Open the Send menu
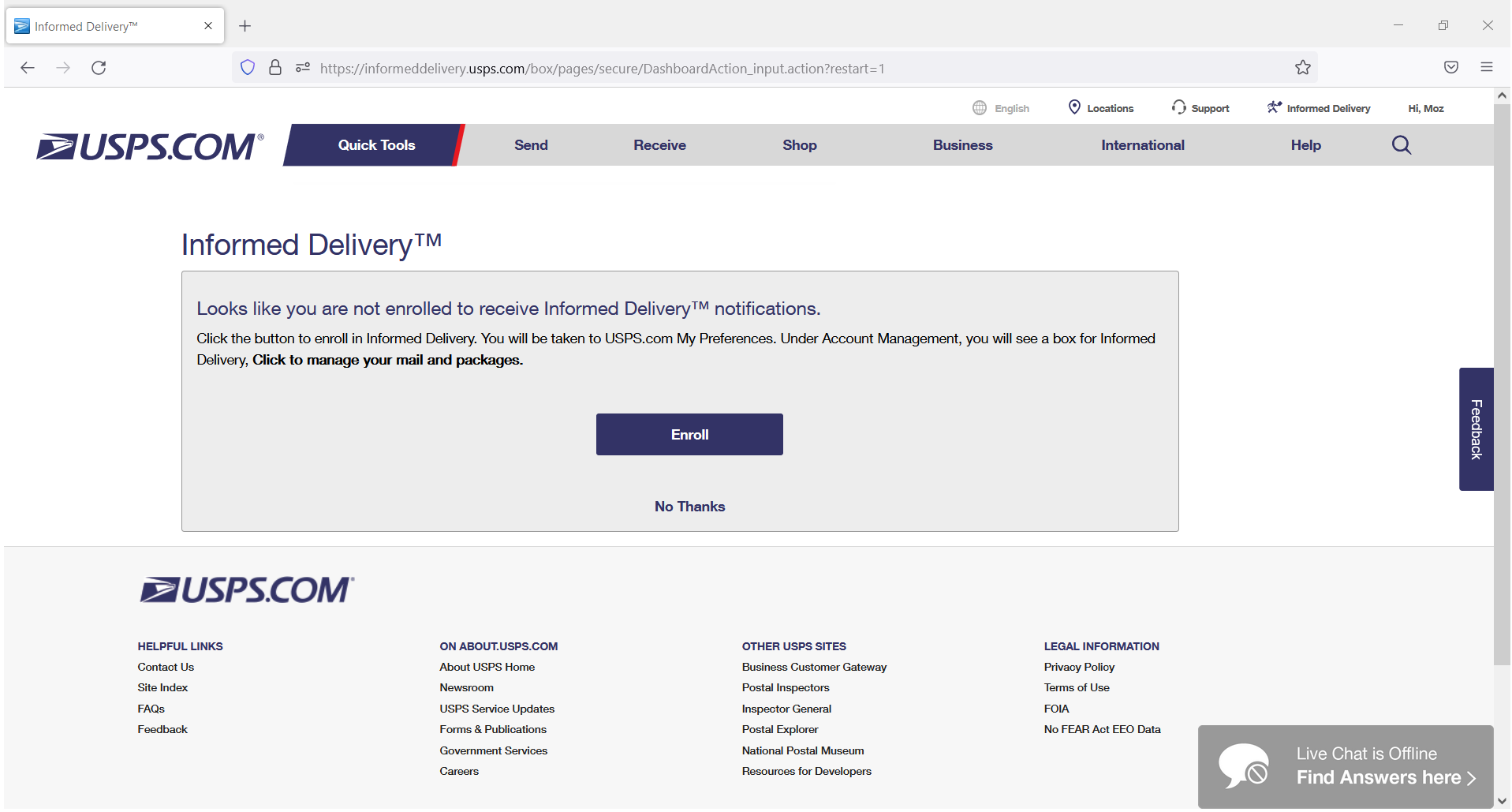The image size is (1512, 812). coord(531,145)
